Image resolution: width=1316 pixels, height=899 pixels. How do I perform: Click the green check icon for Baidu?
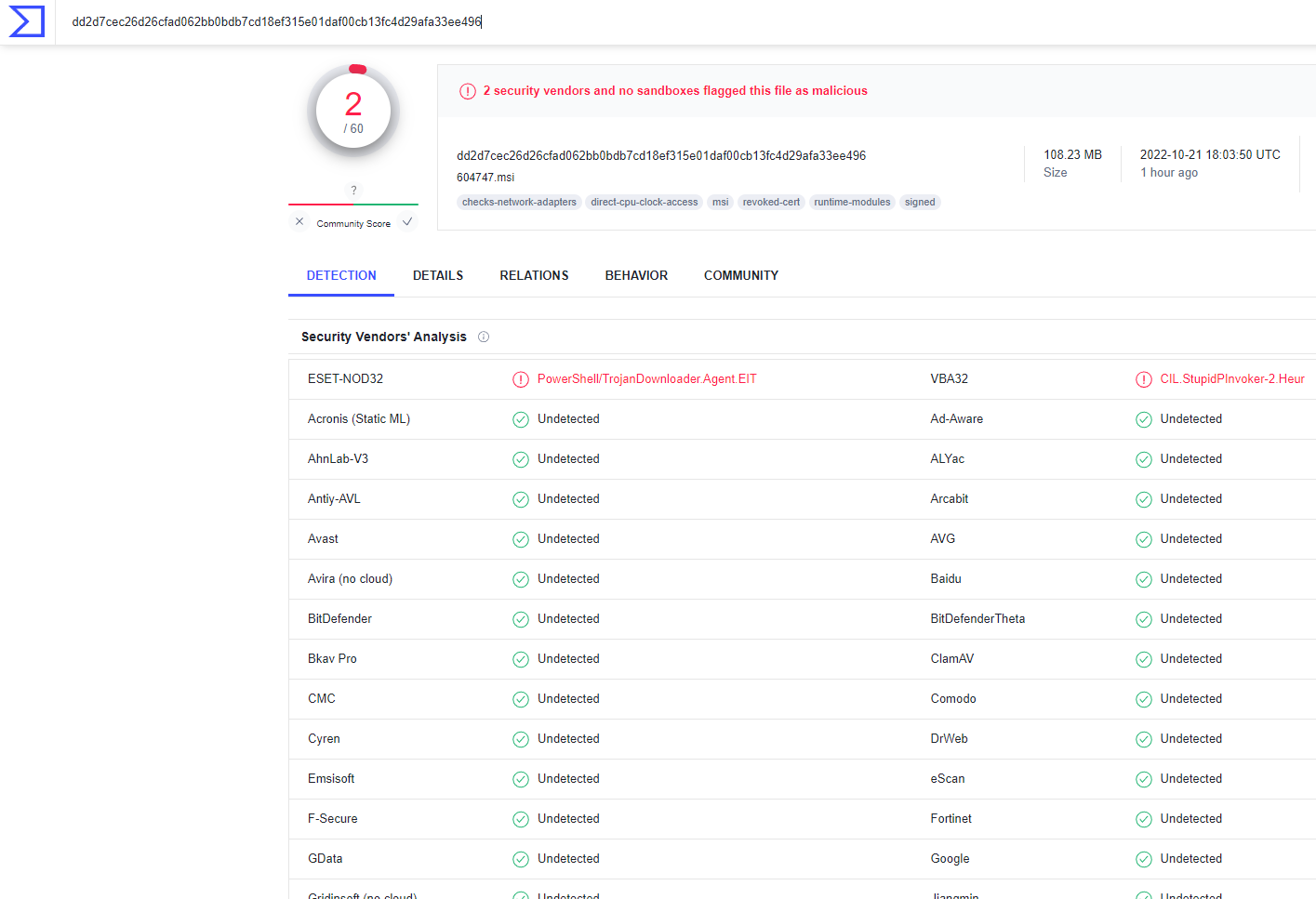coord(1144,579)
